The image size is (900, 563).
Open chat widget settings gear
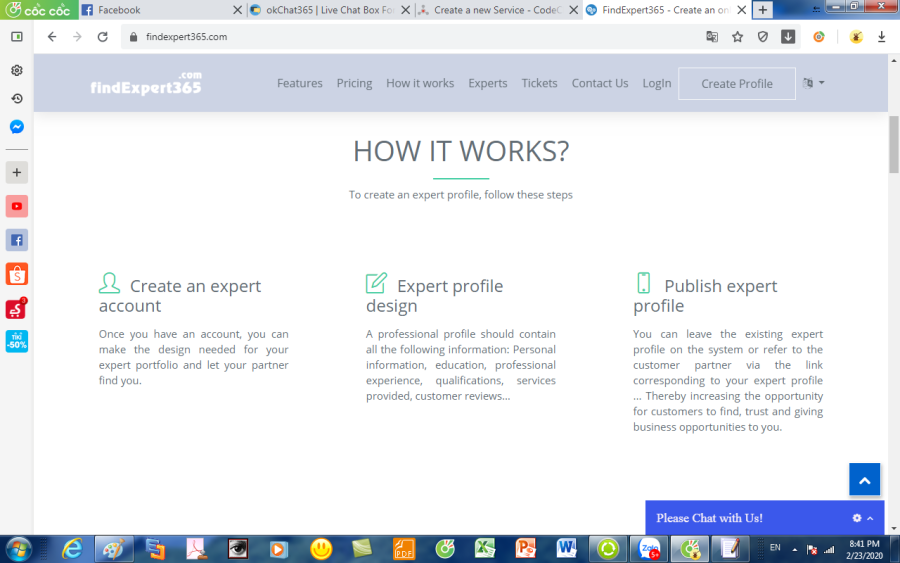[x=857, y=518]
